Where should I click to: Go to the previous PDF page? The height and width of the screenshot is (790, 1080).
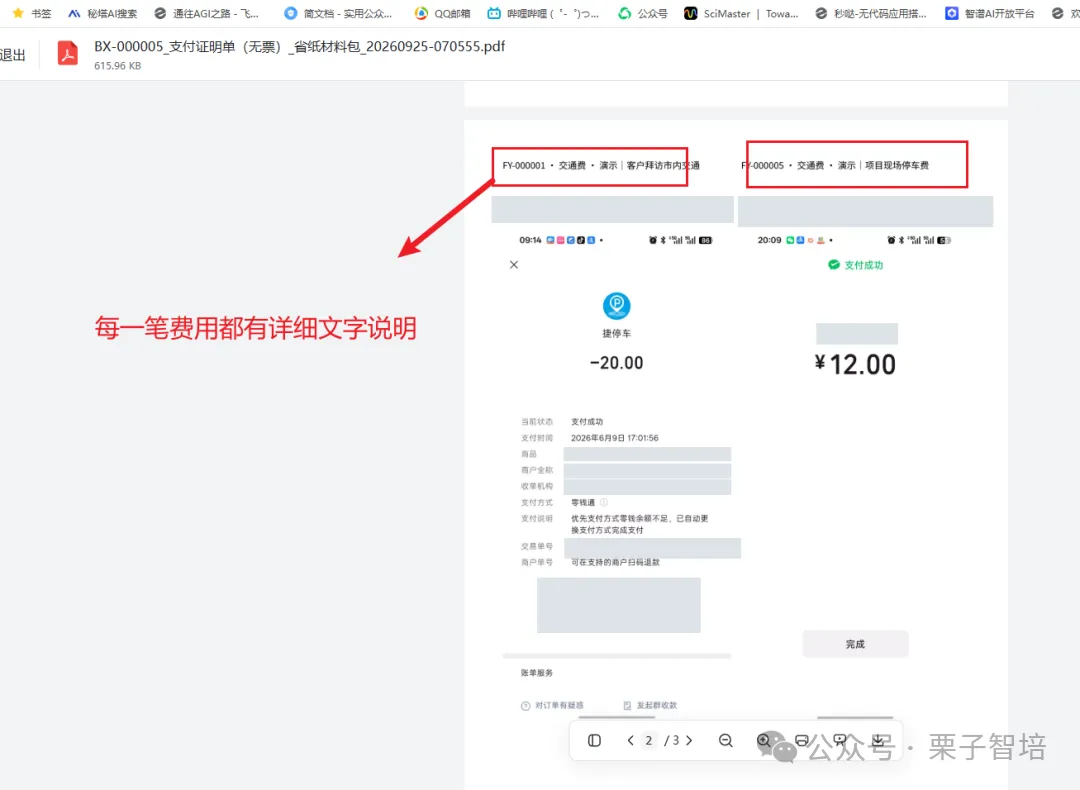click(x=630, y=740)
